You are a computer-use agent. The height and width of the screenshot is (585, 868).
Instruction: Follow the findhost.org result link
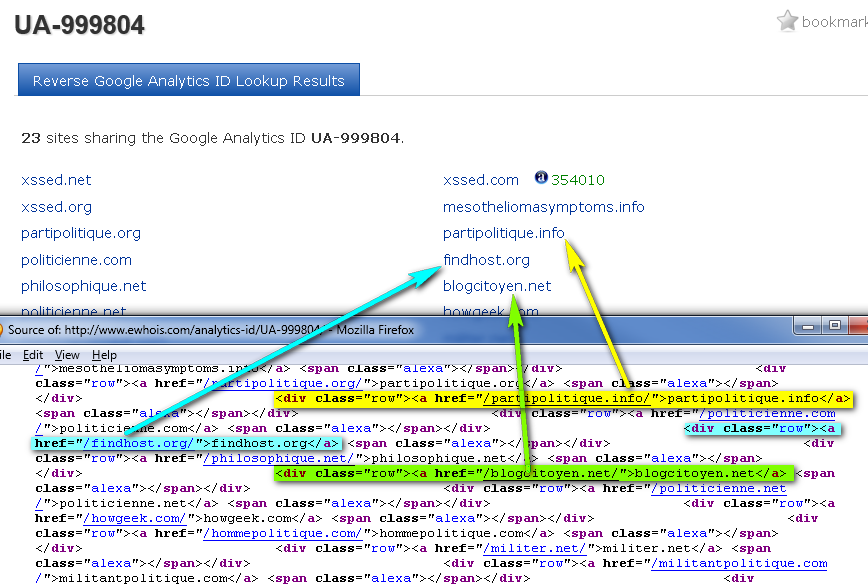pos(486,260)
